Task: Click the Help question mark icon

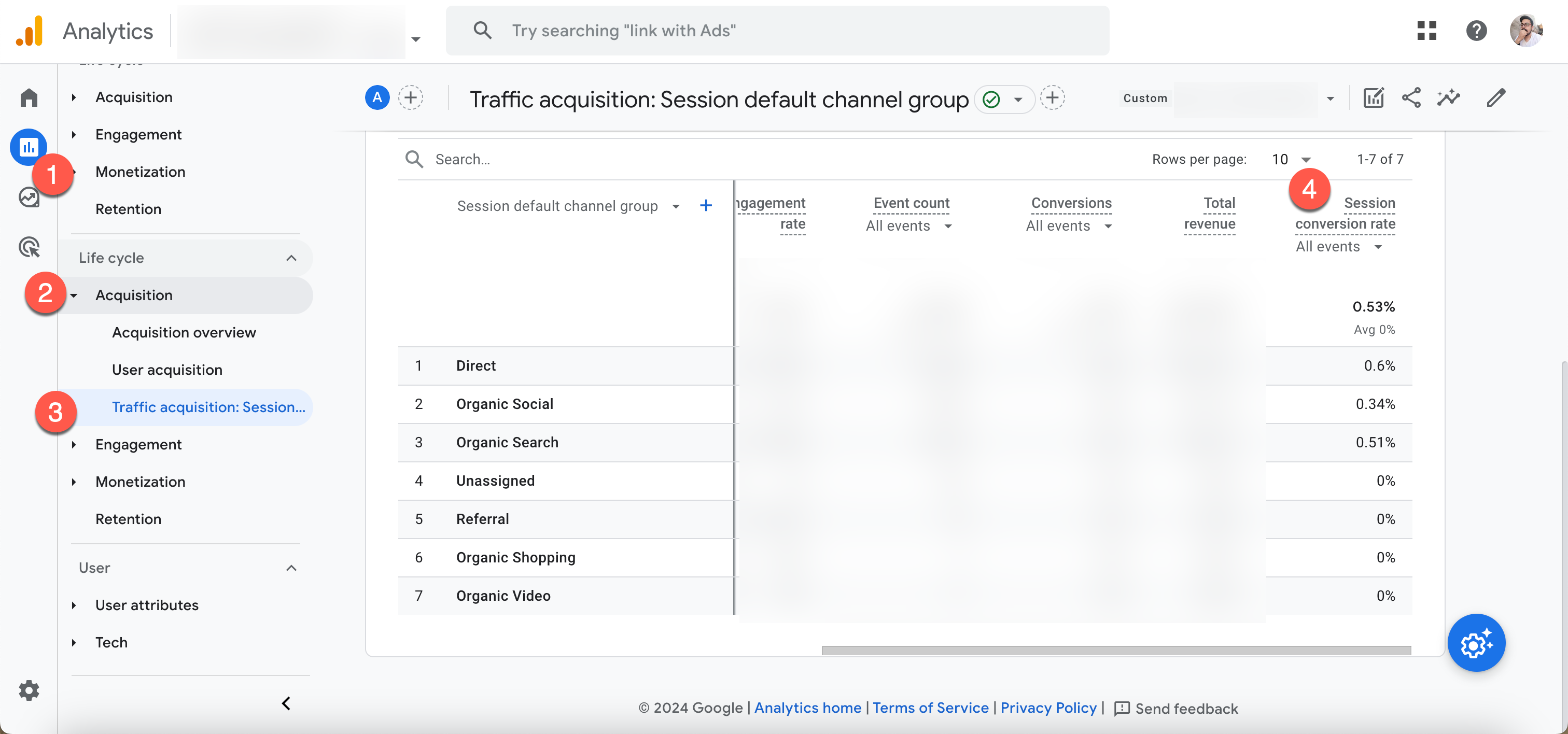Action: coord(1476,31)
